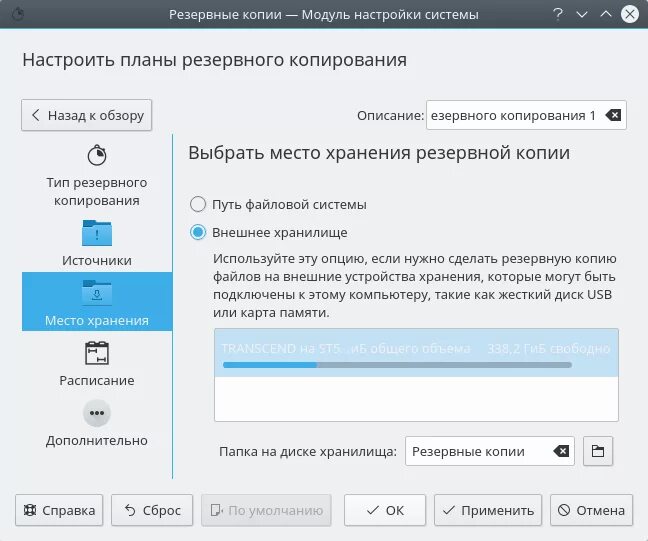Switch to the Расписание section label

point(97,380)
